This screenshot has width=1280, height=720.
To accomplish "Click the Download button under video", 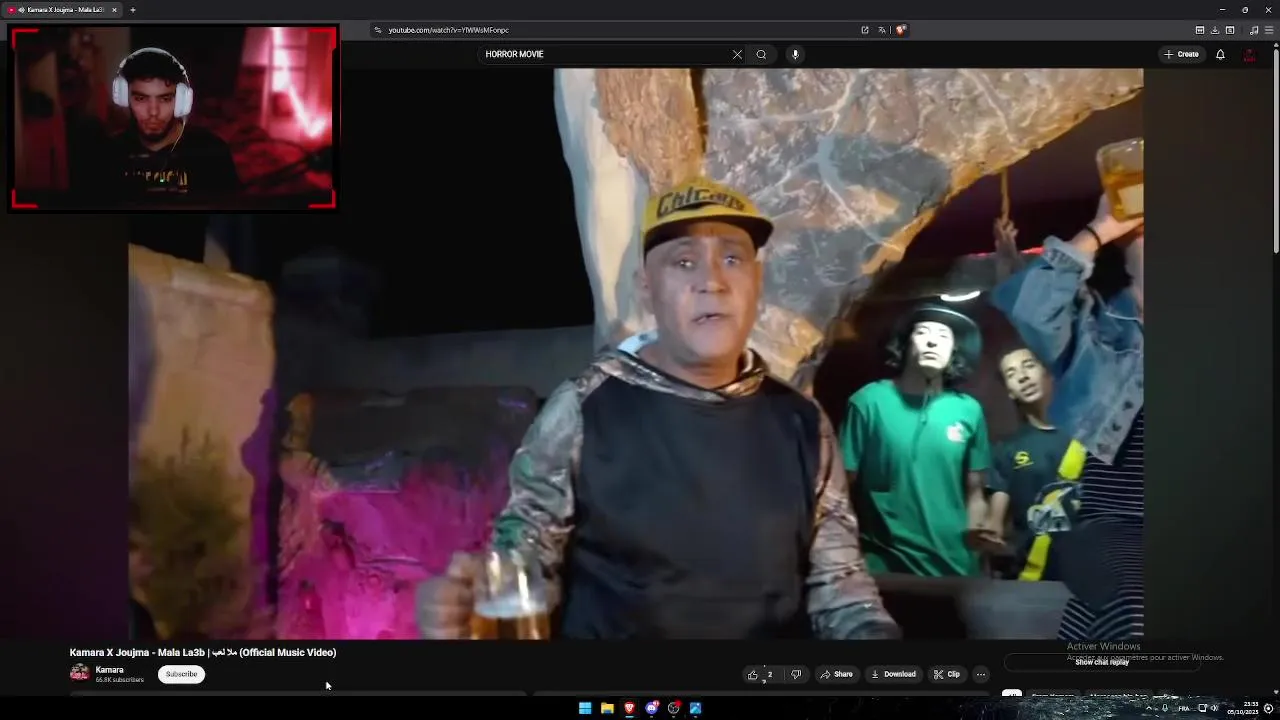I will pos(893,674).
